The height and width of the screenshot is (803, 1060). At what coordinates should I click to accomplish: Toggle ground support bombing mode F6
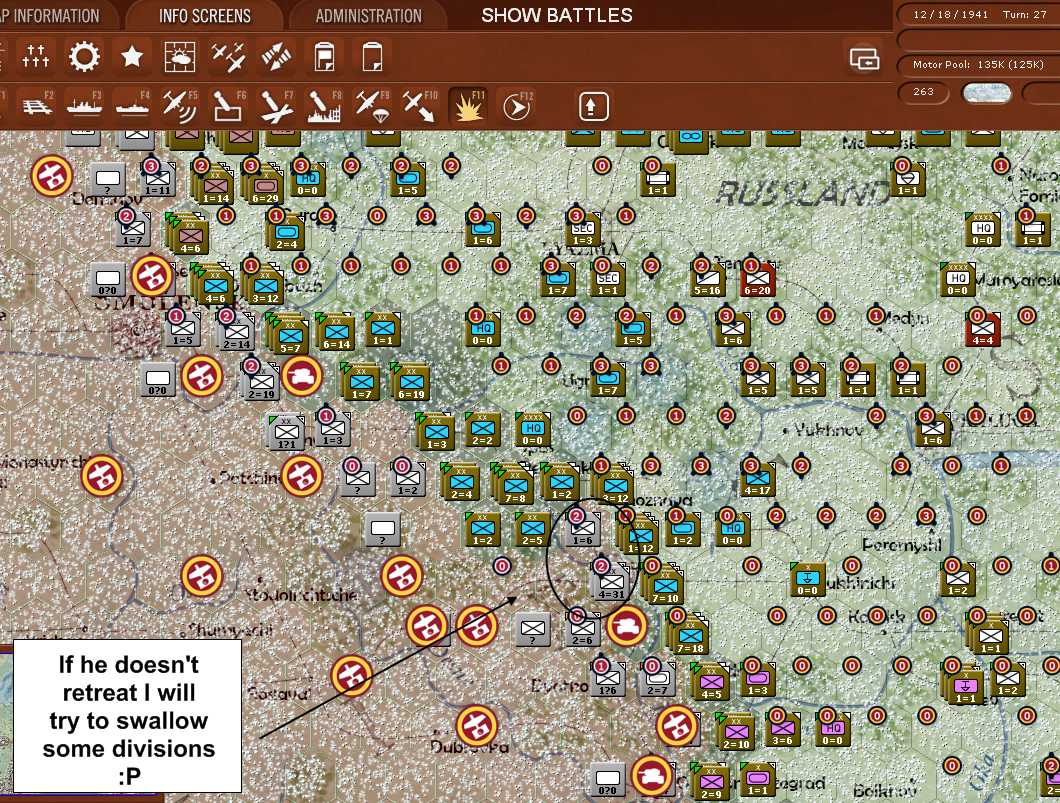pyautogui.click(x=228, y=105)
